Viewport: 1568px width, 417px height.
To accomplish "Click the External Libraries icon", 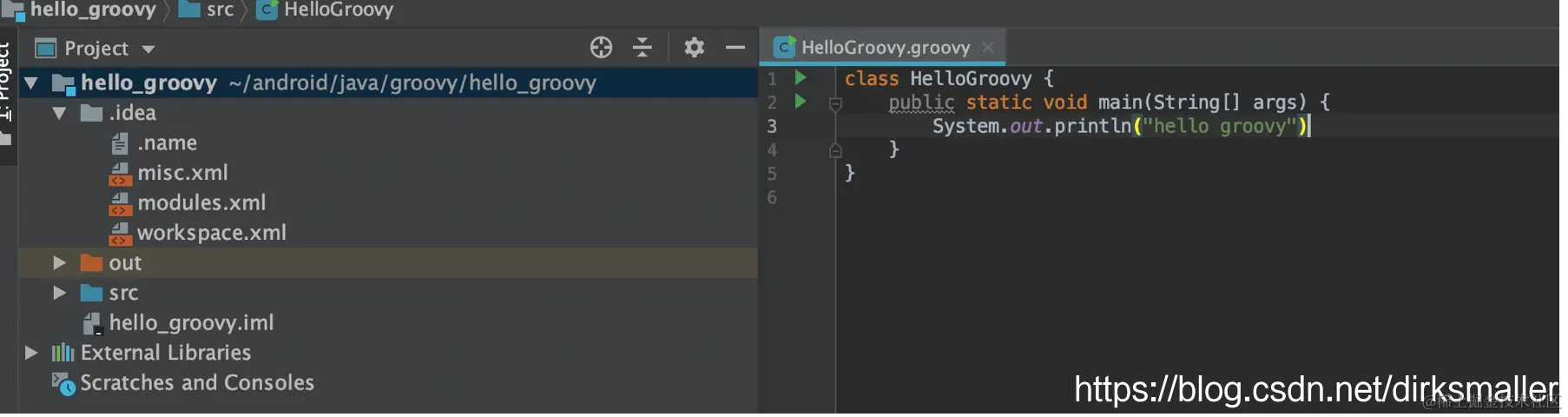I will (x=63, y=353).
